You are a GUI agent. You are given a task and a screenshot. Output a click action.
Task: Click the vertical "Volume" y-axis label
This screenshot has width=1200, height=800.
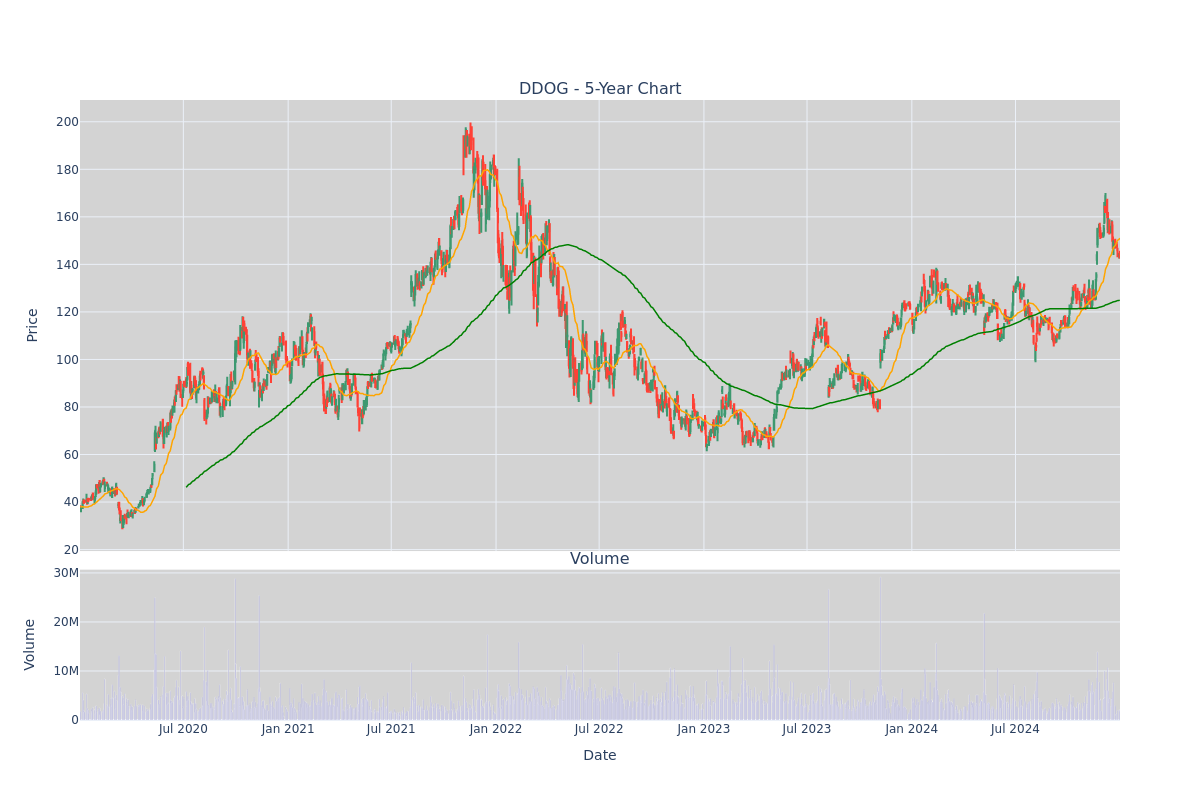31,644
